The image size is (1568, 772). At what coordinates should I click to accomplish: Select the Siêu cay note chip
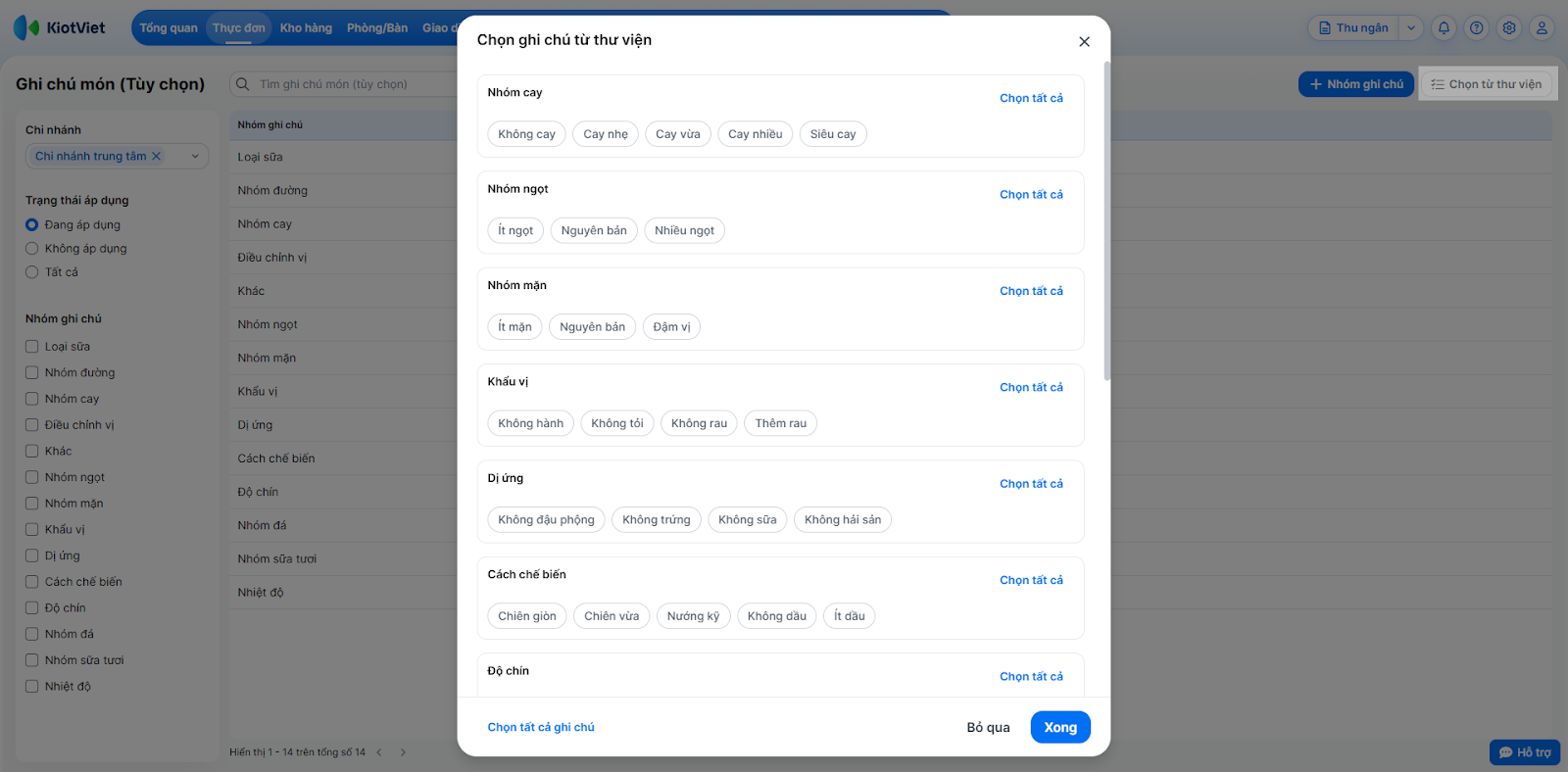tap(833, 134)
